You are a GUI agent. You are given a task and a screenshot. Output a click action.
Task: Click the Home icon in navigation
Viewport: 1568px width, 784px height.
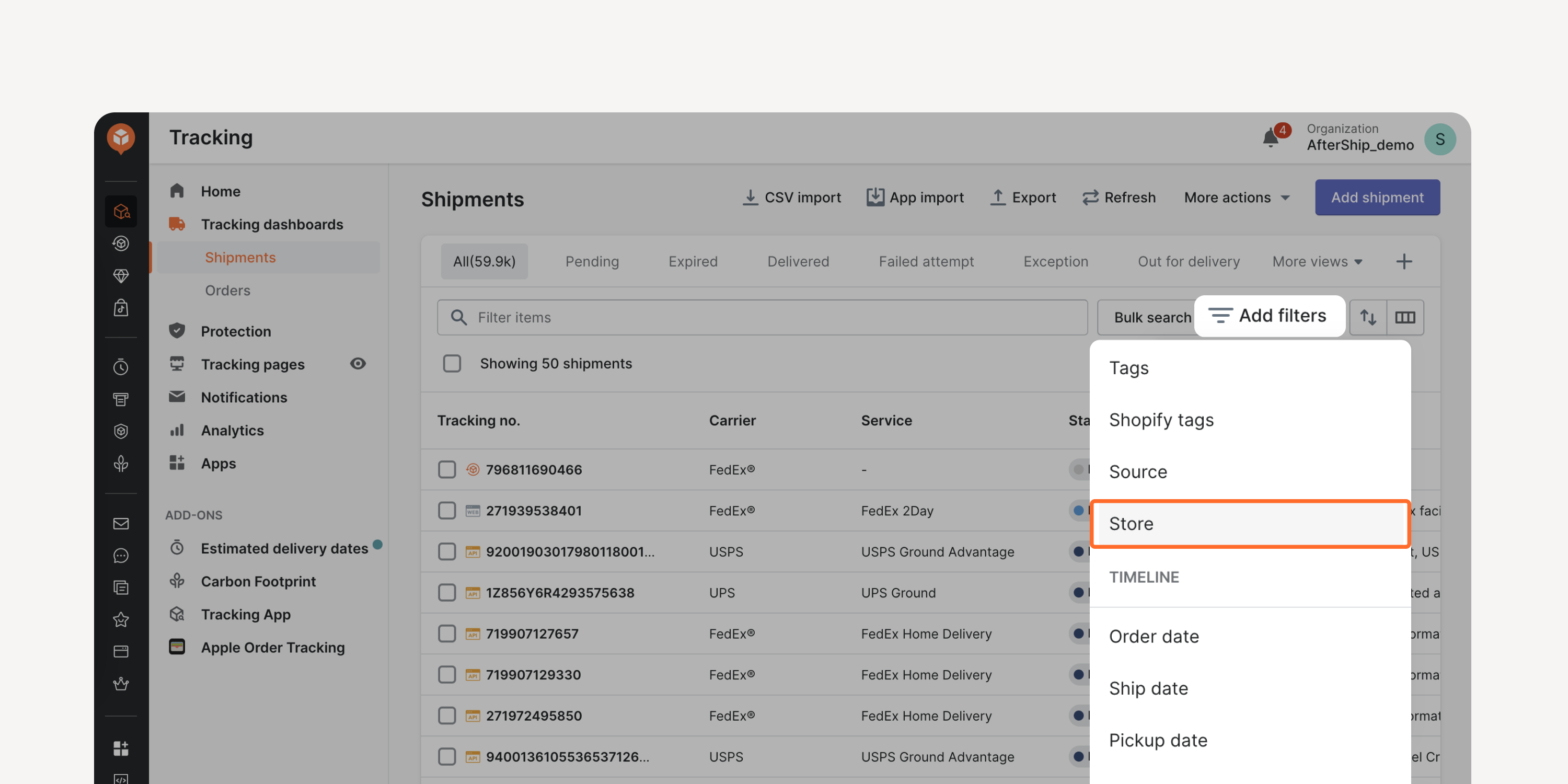(177, 191)
